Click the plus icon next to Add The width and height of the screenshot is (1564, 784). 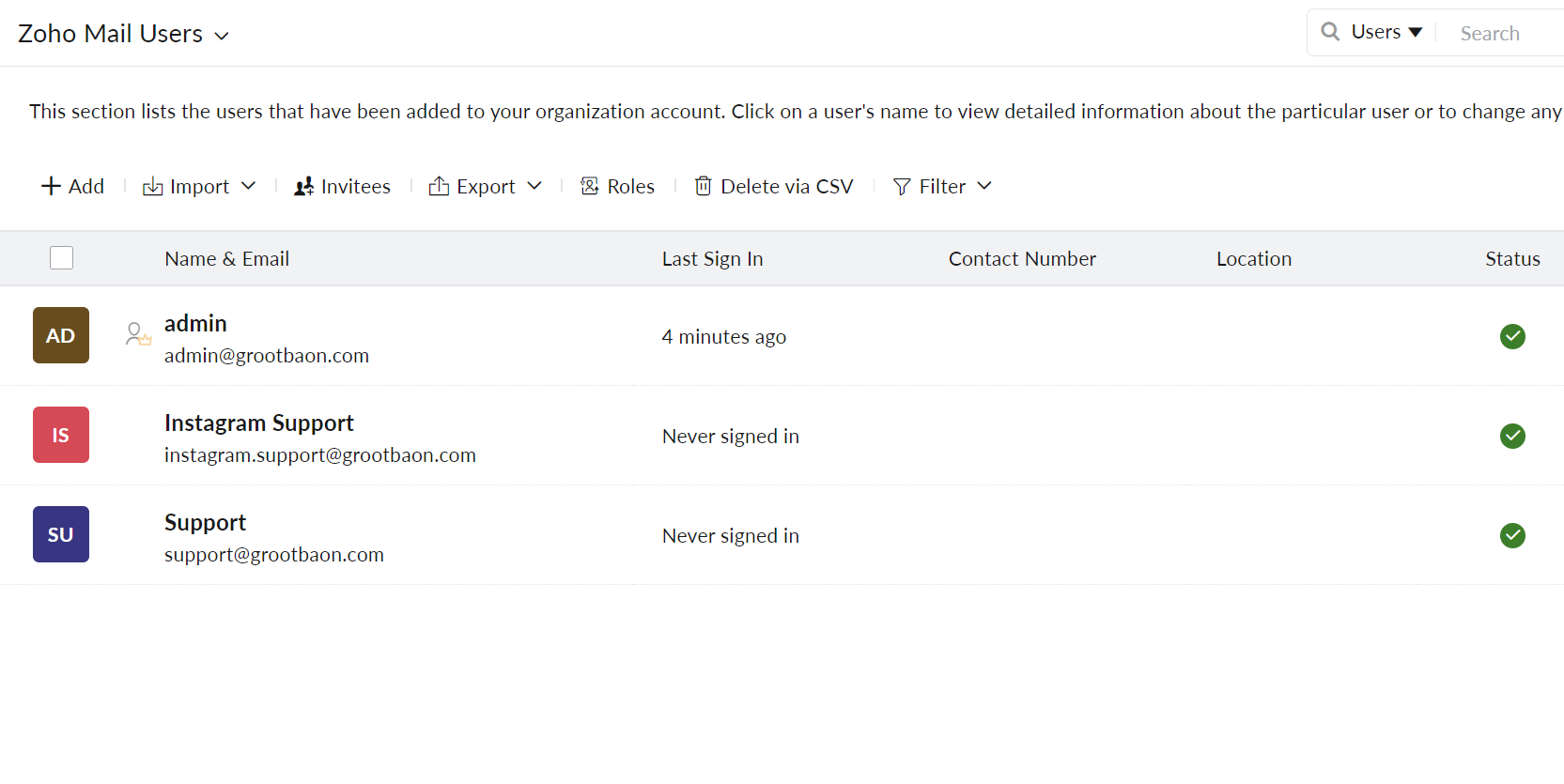(x=51, y=186)
